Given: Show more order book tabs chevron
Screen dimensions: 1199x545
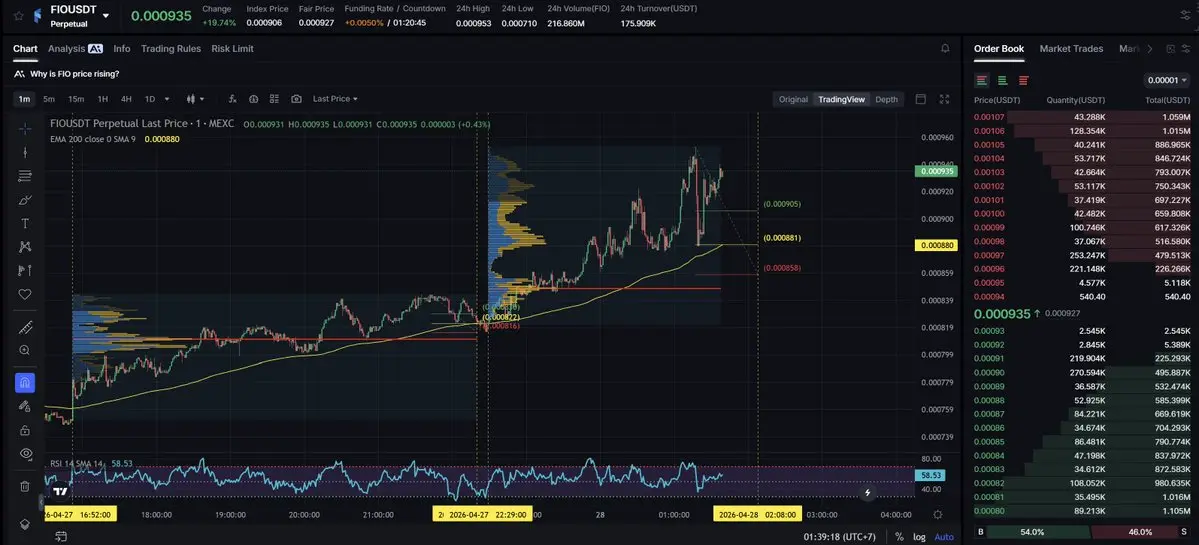Looking at the screenshot, I should 1149,49.
